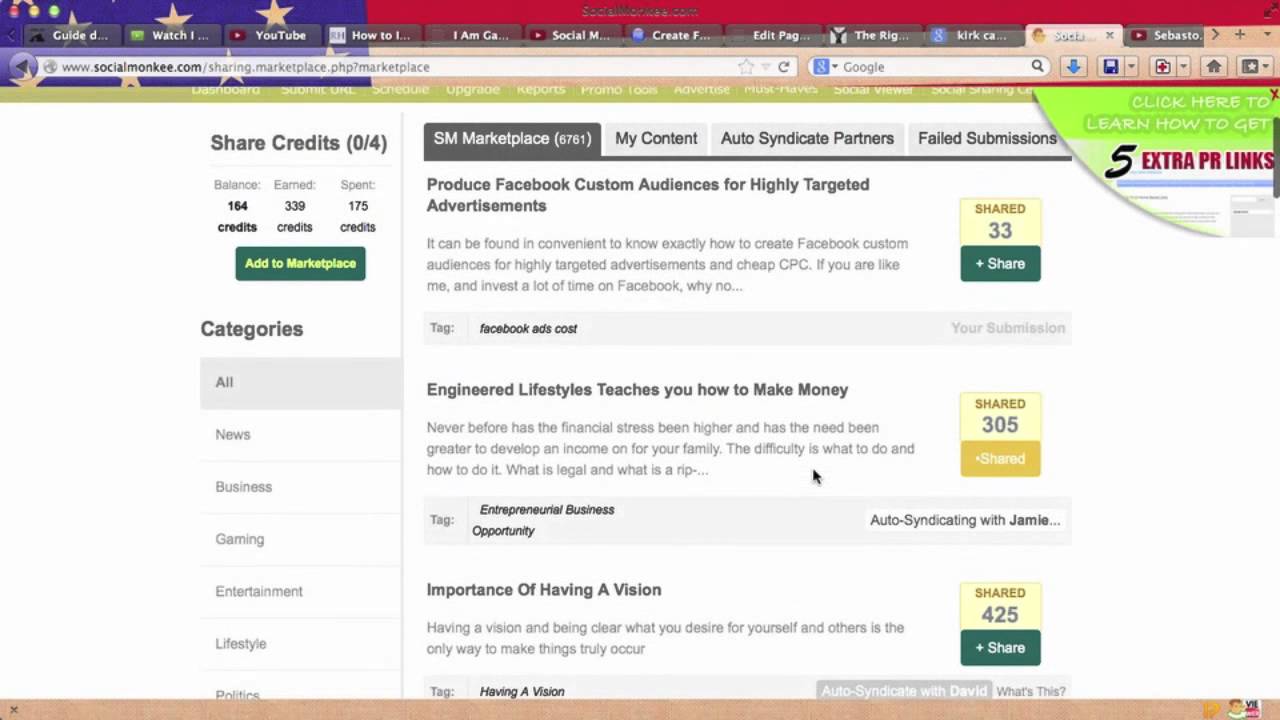Viewport: 1280px width, 720px height.
Task: Open the Auto Syndicate Partners tab
Action: [807, 139]
